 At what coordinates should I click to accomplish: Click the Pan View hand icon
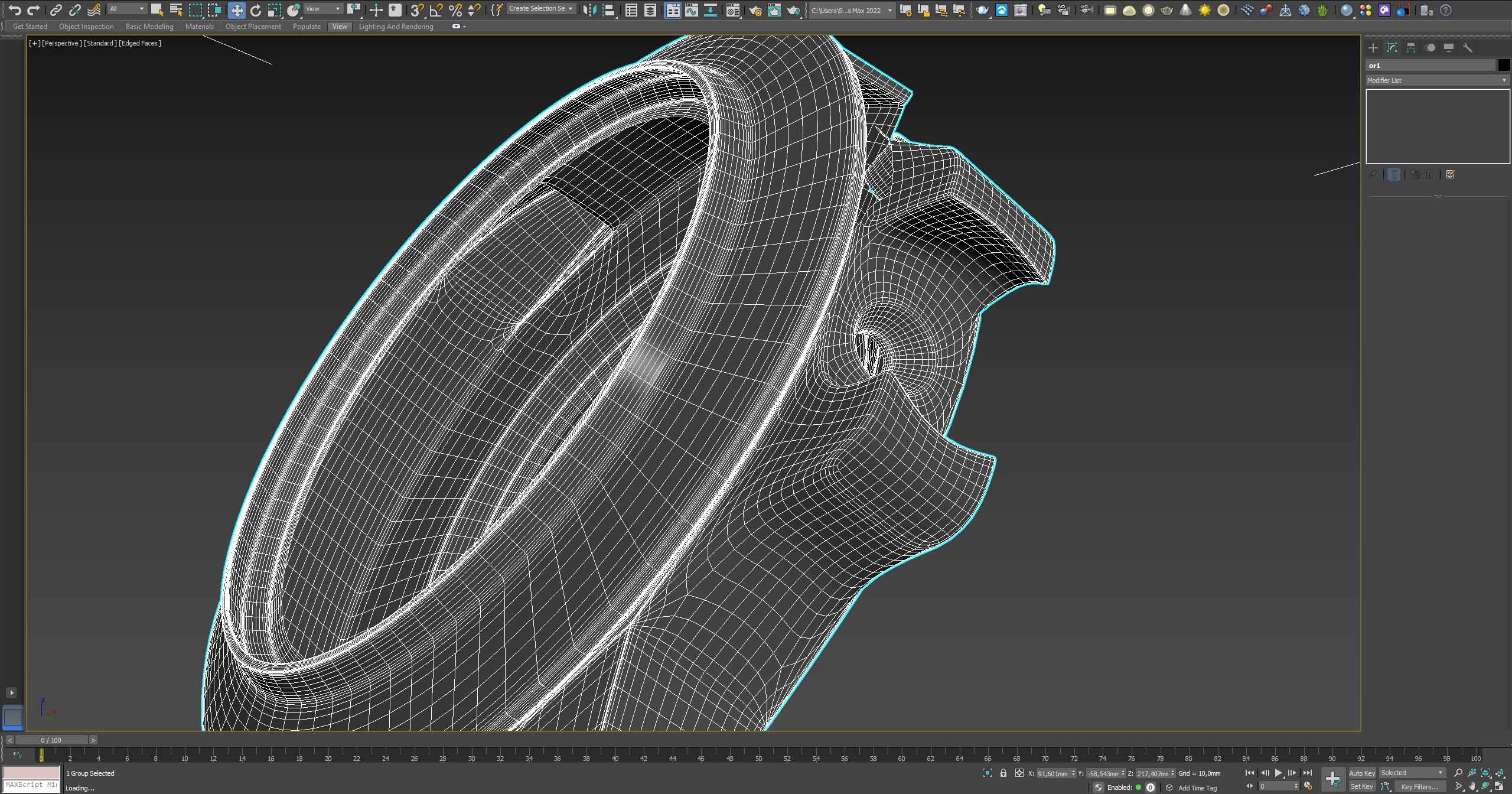[x=1472, y=786]
